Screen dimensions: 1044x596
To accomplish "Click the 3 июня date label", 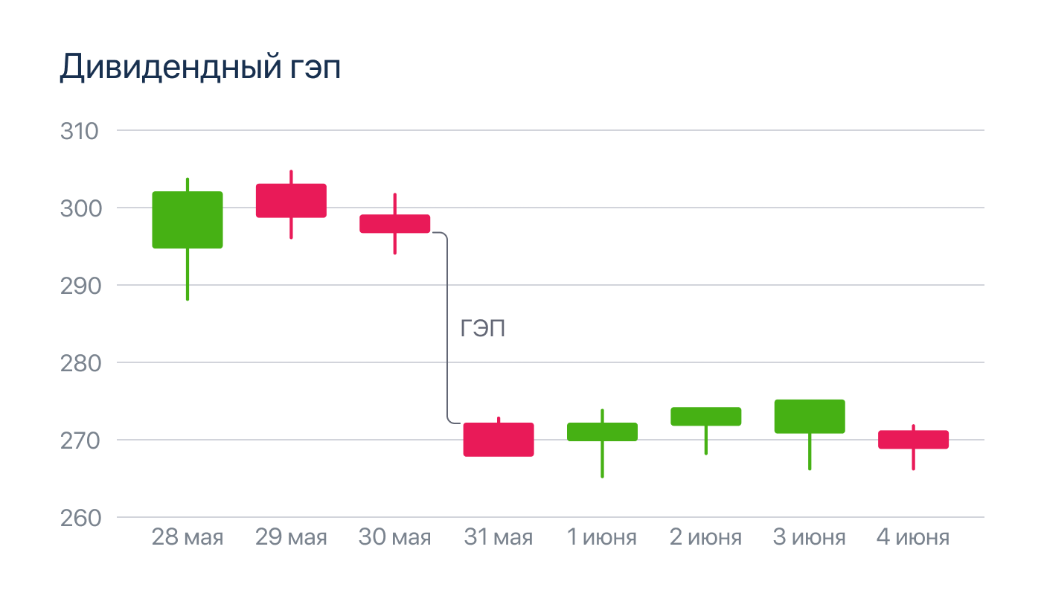I will point(810,538).
